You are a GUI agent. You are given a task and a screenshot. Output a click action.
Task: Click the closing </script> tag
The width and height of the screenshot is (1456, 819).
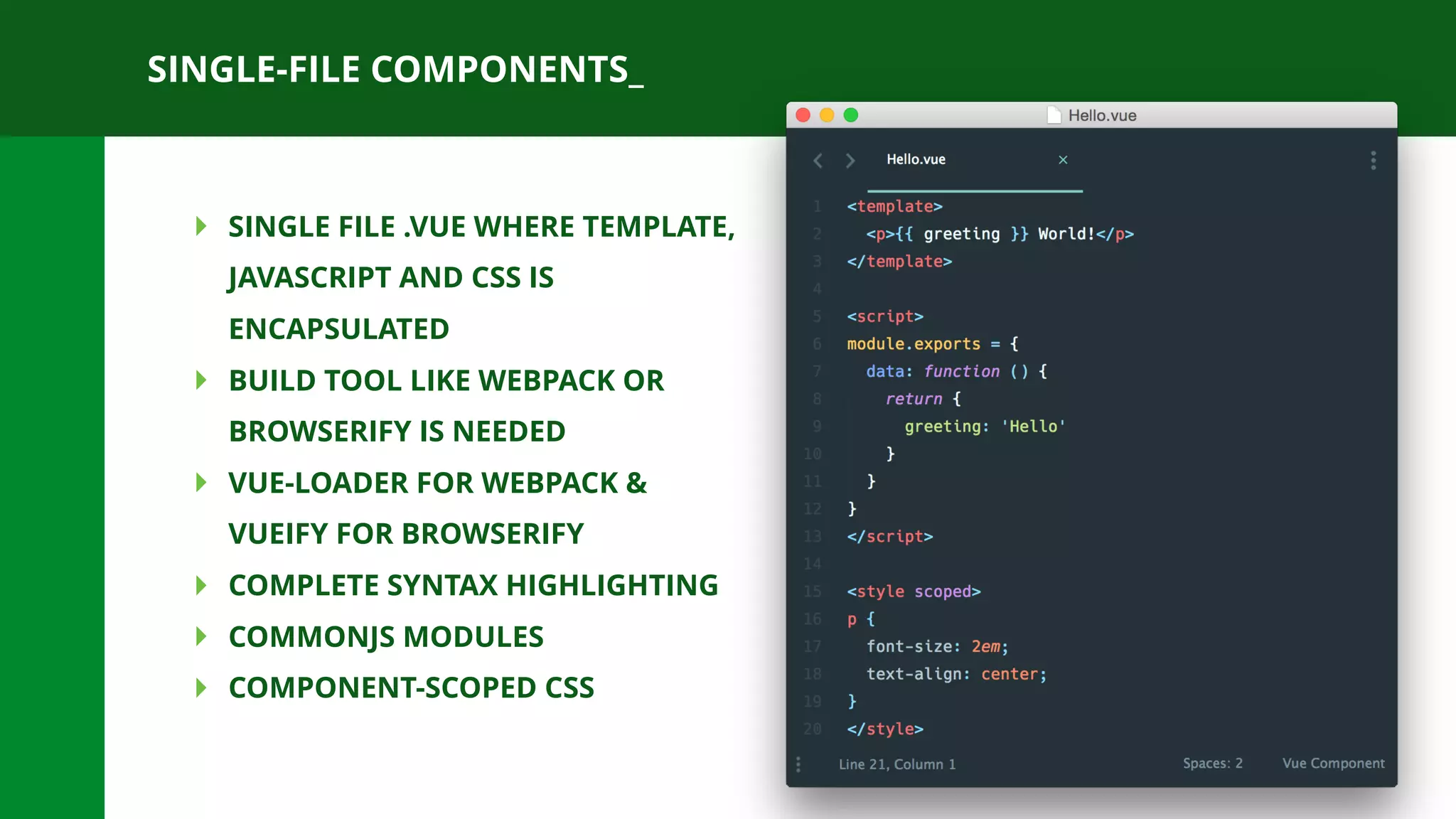point(890,537)
